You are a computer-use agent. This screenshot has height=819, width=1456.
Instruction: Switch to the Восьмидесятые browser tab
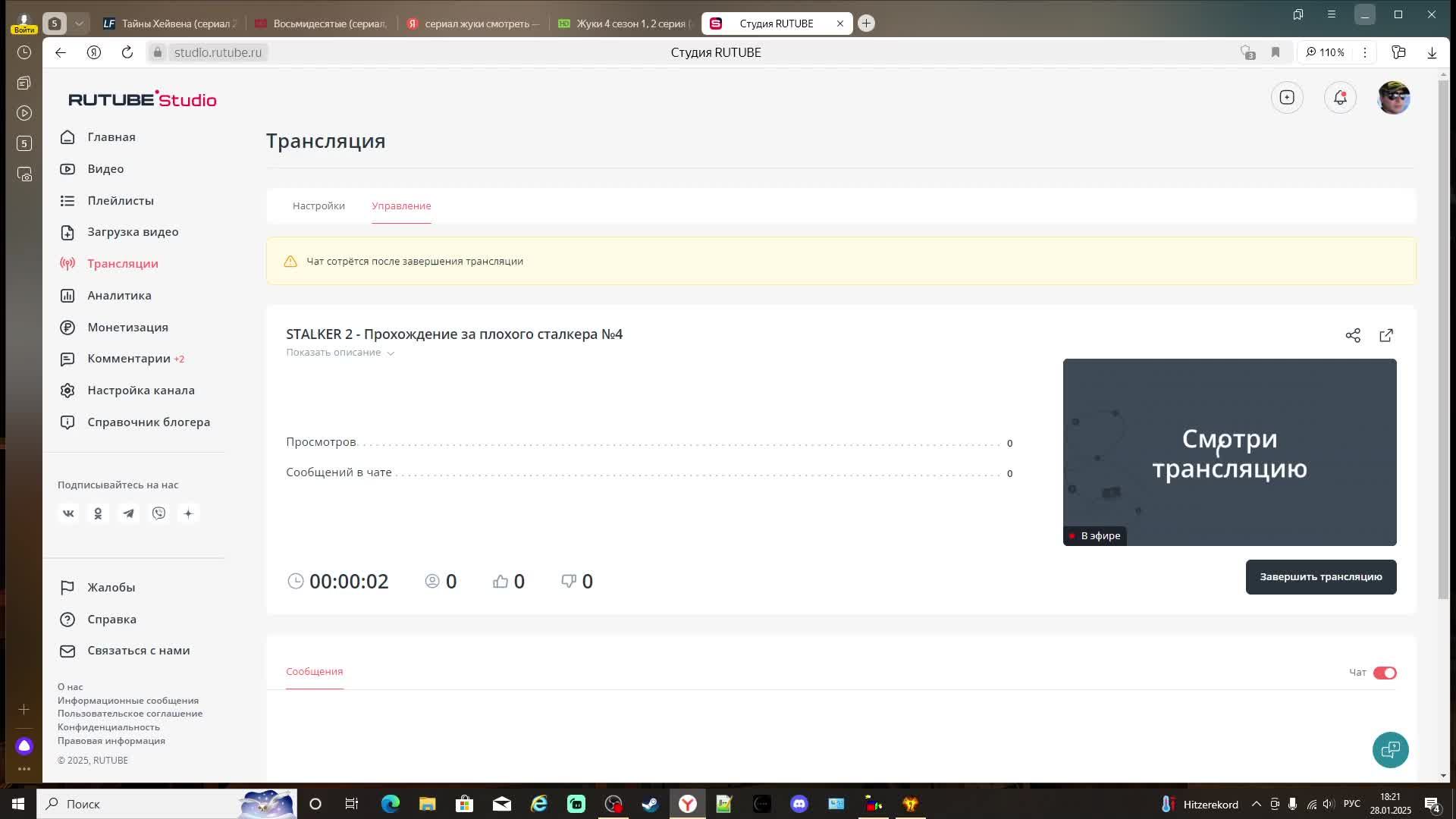click(321, 24)
